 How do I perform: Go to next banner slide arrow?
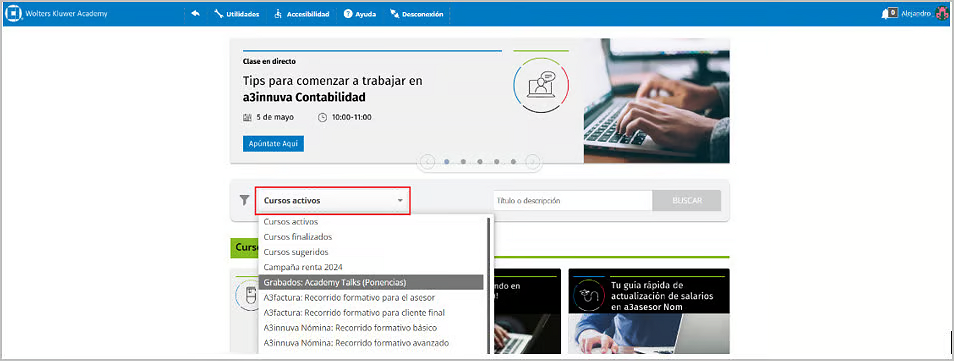point(533,162)
